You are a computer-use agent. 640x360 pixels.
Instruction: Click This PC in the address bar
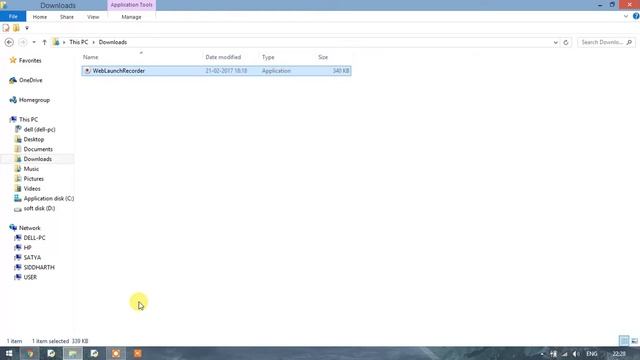coord(78,42)
